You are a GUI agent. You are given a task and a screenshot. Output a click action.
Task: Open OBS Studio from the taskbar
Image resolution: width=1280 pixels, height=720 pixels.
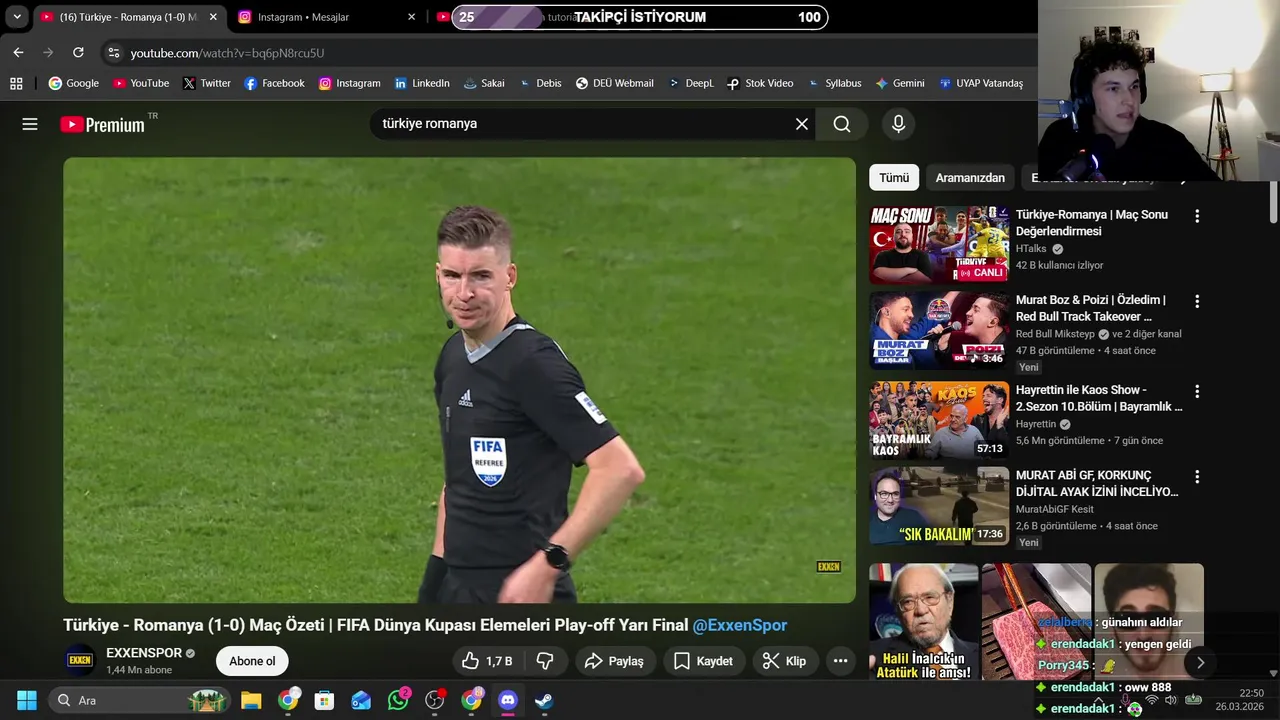coord(435,700)
